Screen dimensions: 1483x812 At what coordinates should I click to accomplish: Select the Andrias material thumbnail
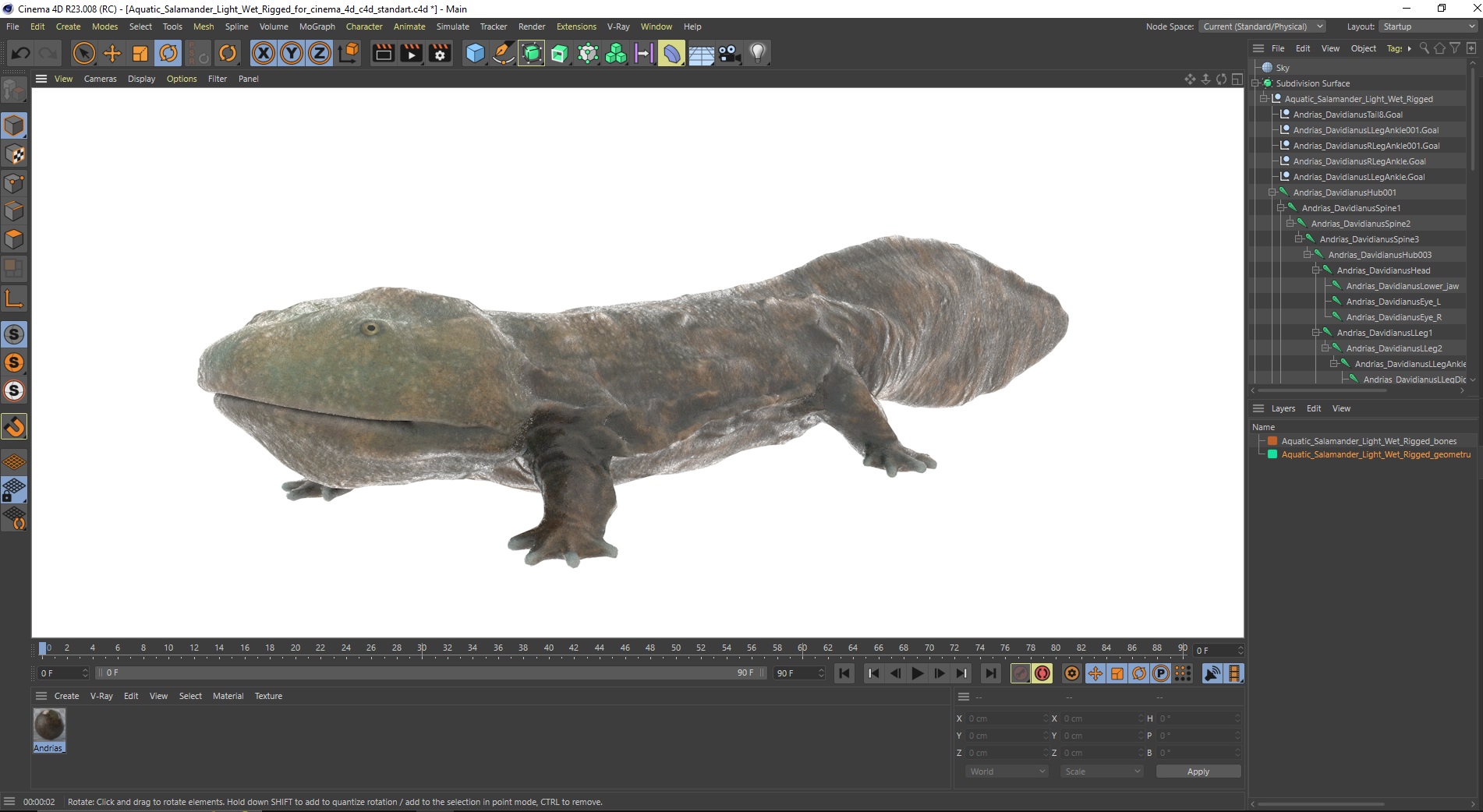pos(49,725)
